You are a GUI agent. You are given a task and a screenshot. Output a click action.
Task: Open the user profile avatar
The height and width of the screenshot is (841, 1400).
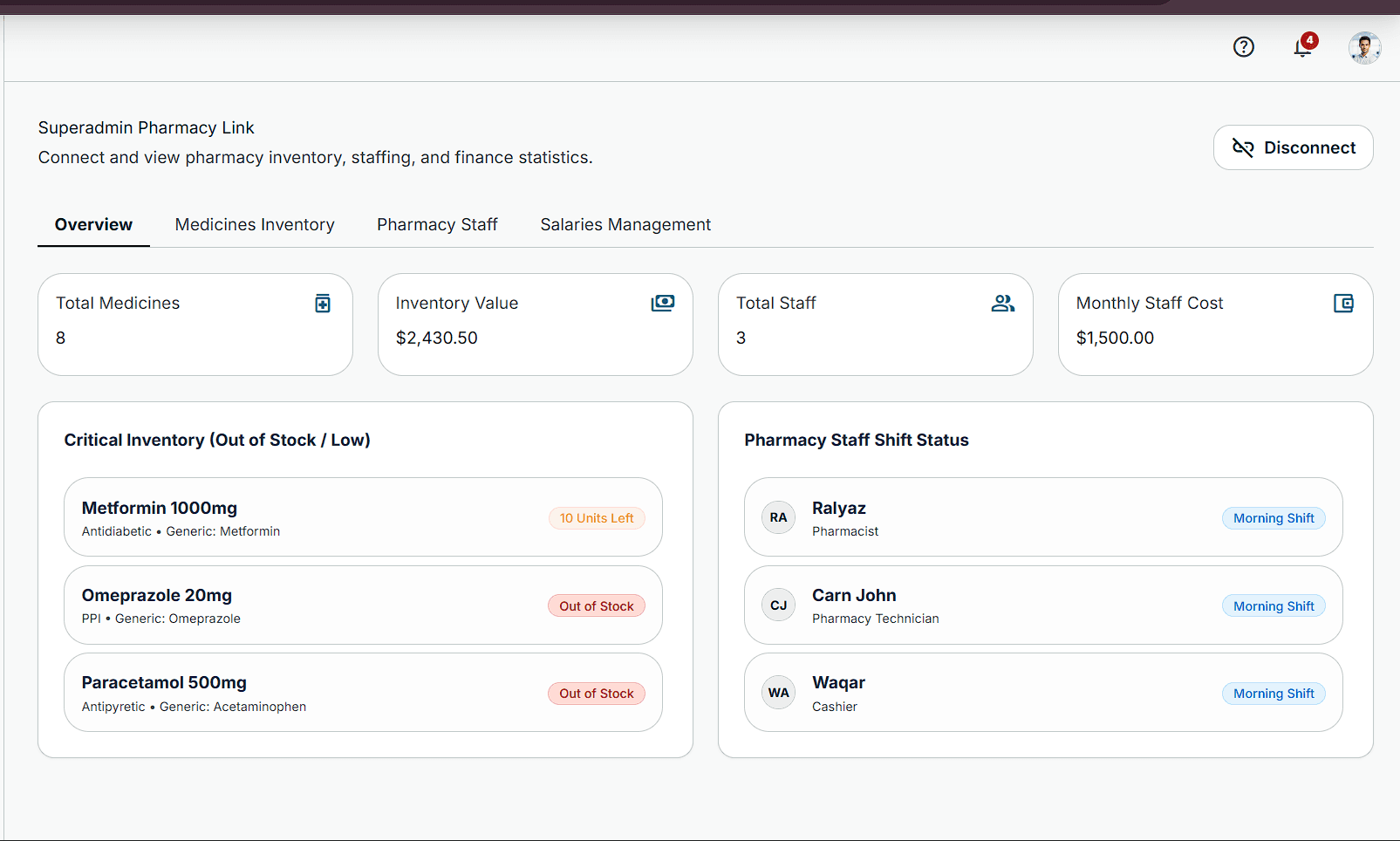pos(1364,48)
